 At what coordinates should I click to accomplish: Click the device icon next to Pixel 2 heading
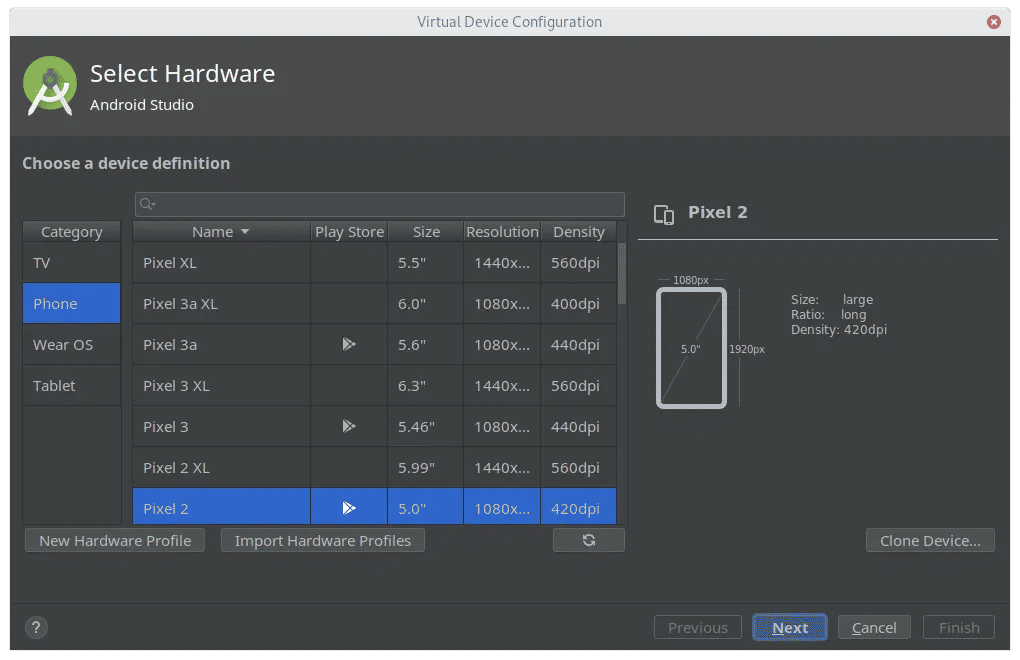point(664,214)
